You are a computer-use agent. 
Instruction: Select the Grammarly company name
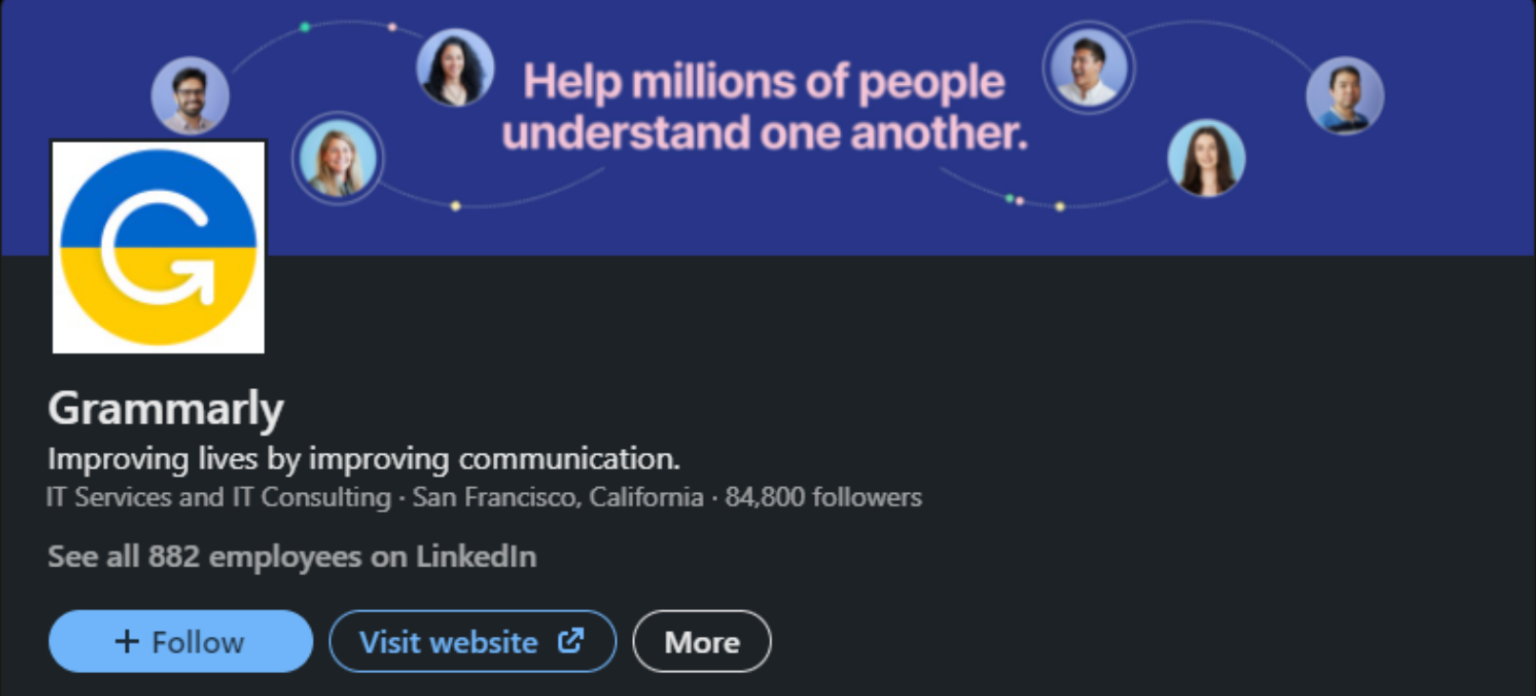(165, 407)
